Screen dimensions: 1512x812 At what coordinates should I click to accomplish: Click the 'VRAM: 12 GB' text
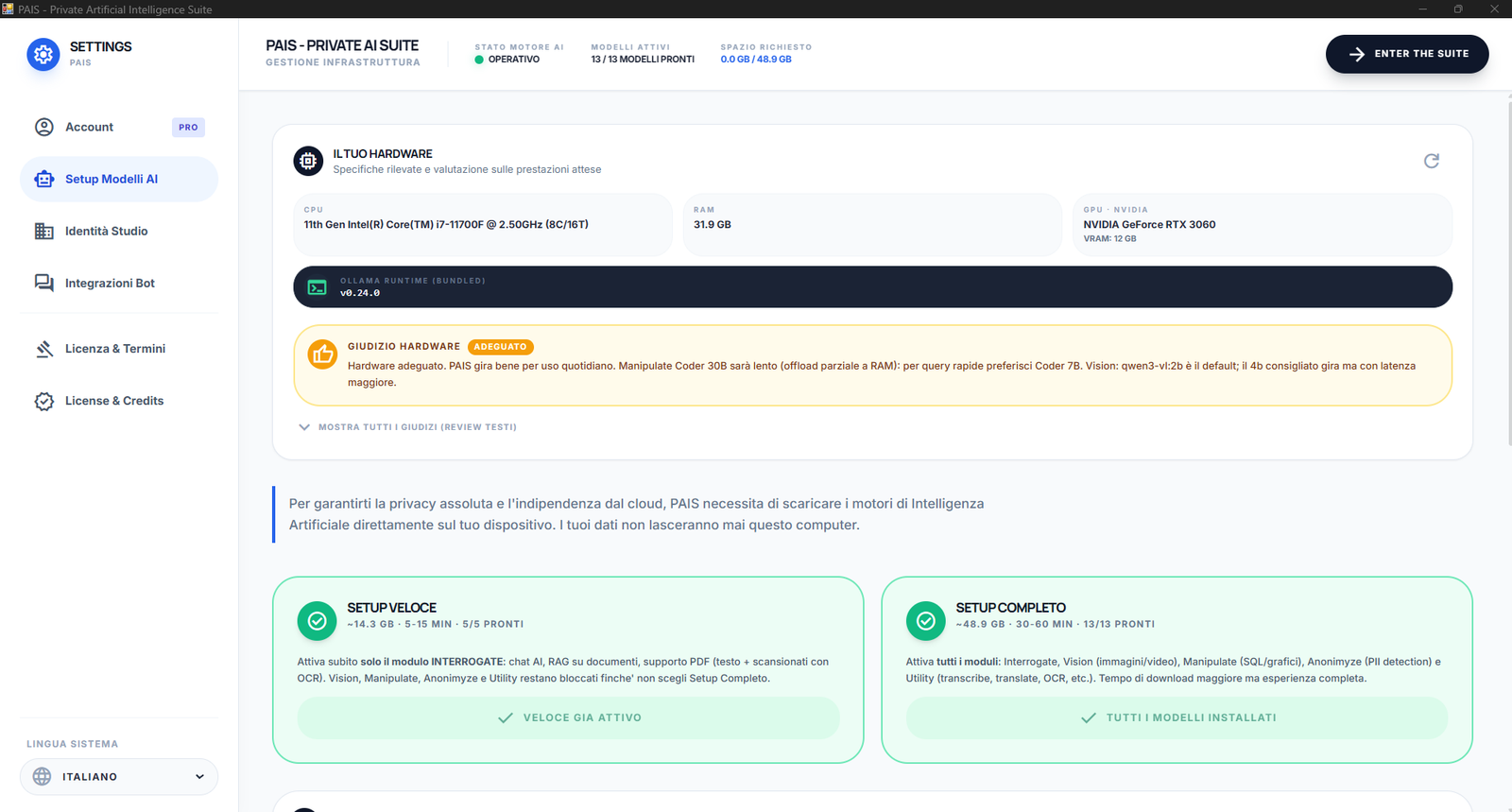click(x=1110, y=239)
